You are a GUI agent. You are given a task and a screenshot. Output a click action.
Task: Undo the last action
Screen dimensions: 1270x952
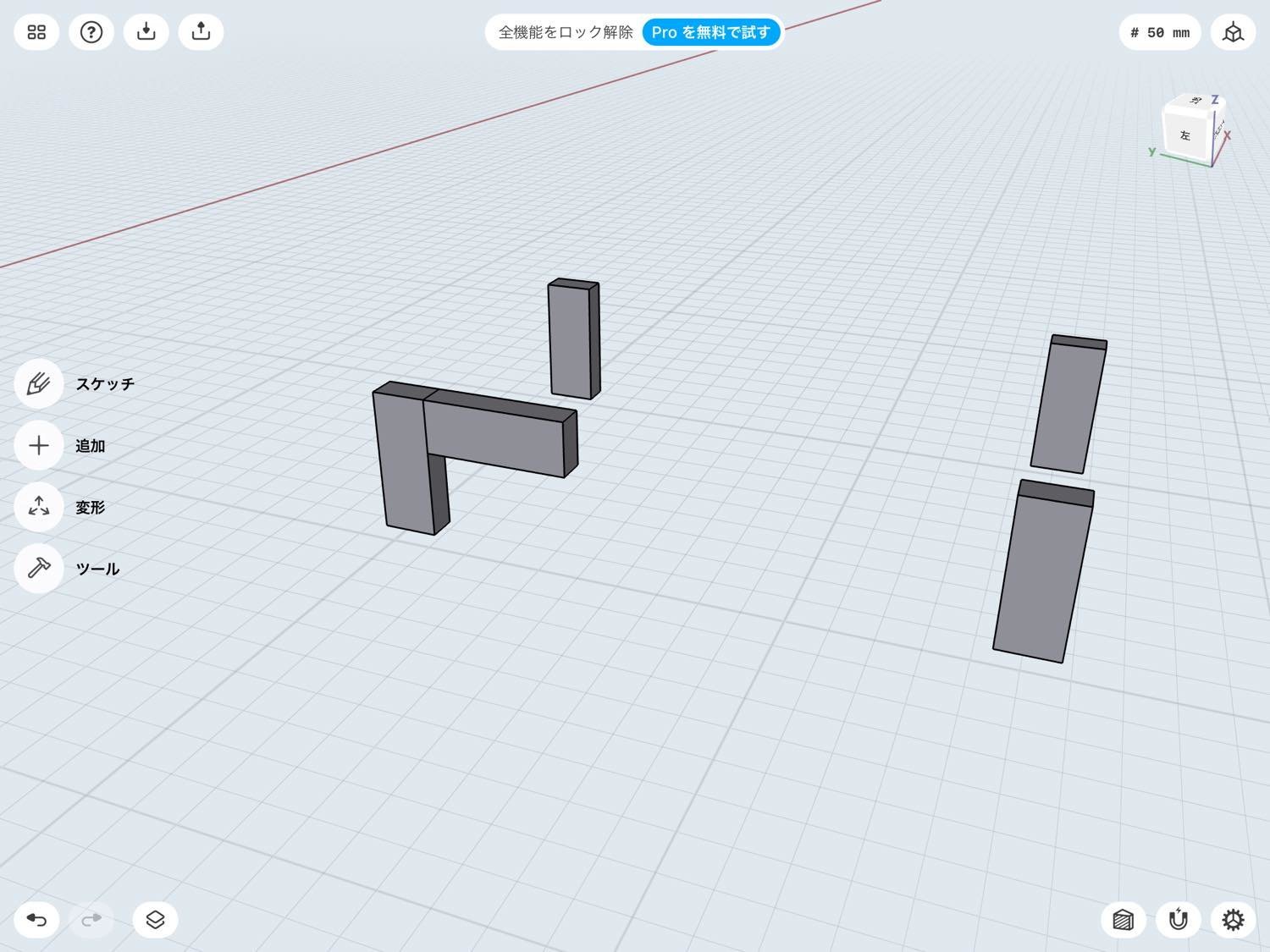pos(36,920)
